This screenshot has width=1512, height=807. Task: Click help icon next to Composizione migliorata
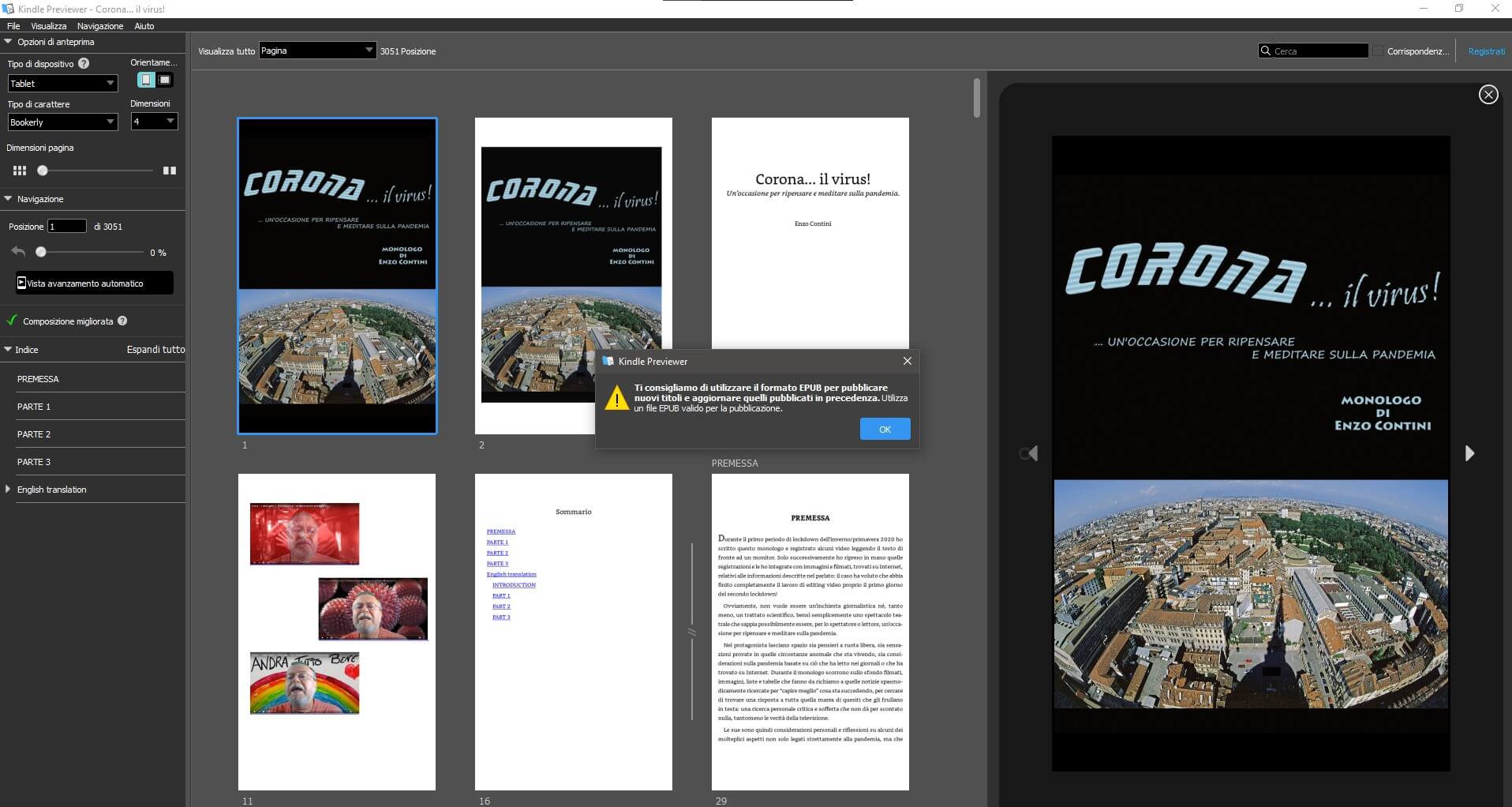(122, 321)
